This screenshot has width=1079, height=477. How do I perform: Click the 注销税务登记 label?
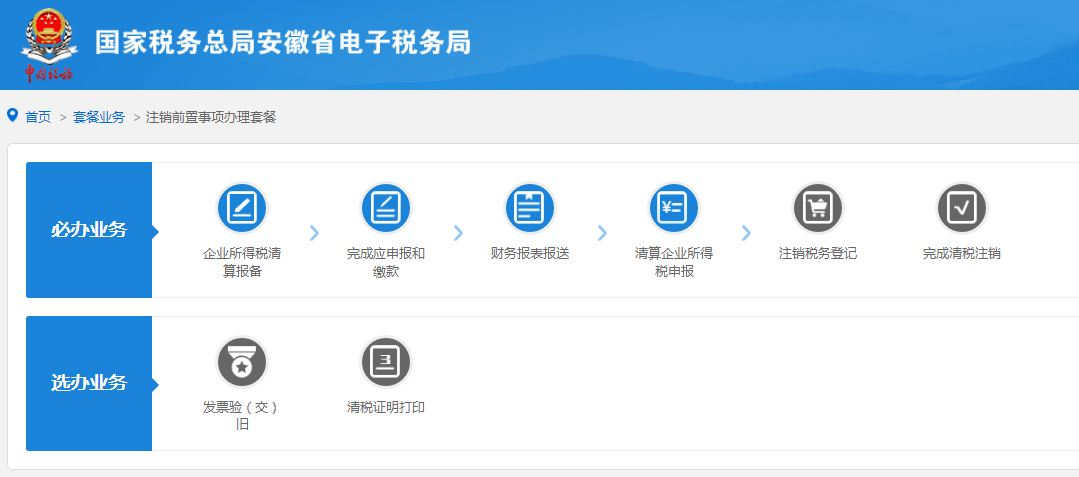[x=818, y=253]
